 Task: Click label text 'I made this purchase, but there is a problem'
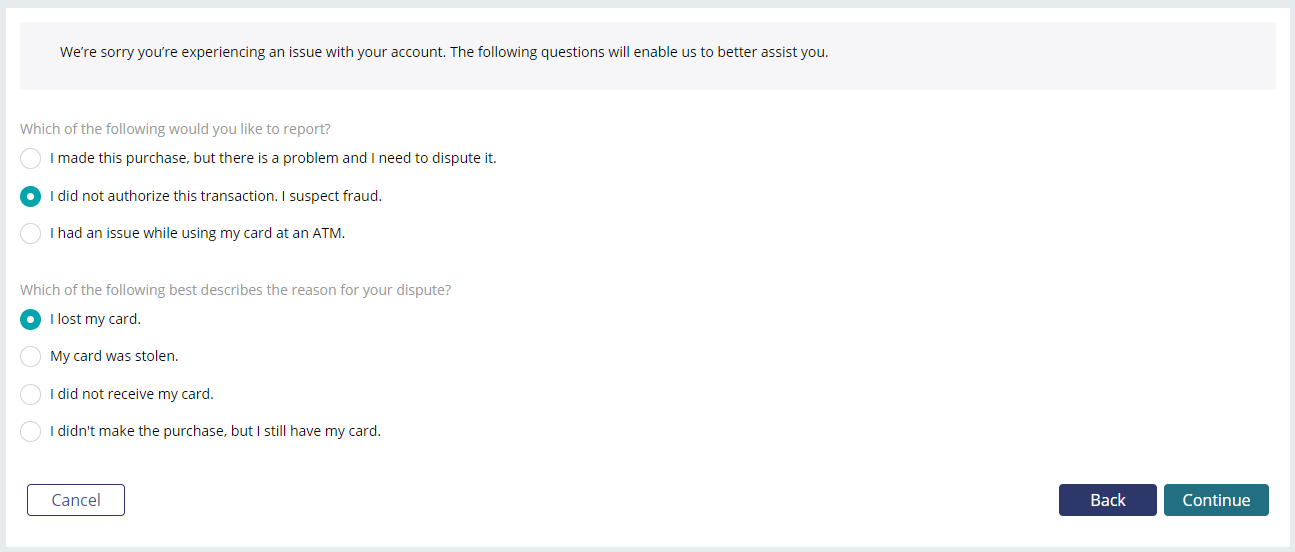click(273, 158)
